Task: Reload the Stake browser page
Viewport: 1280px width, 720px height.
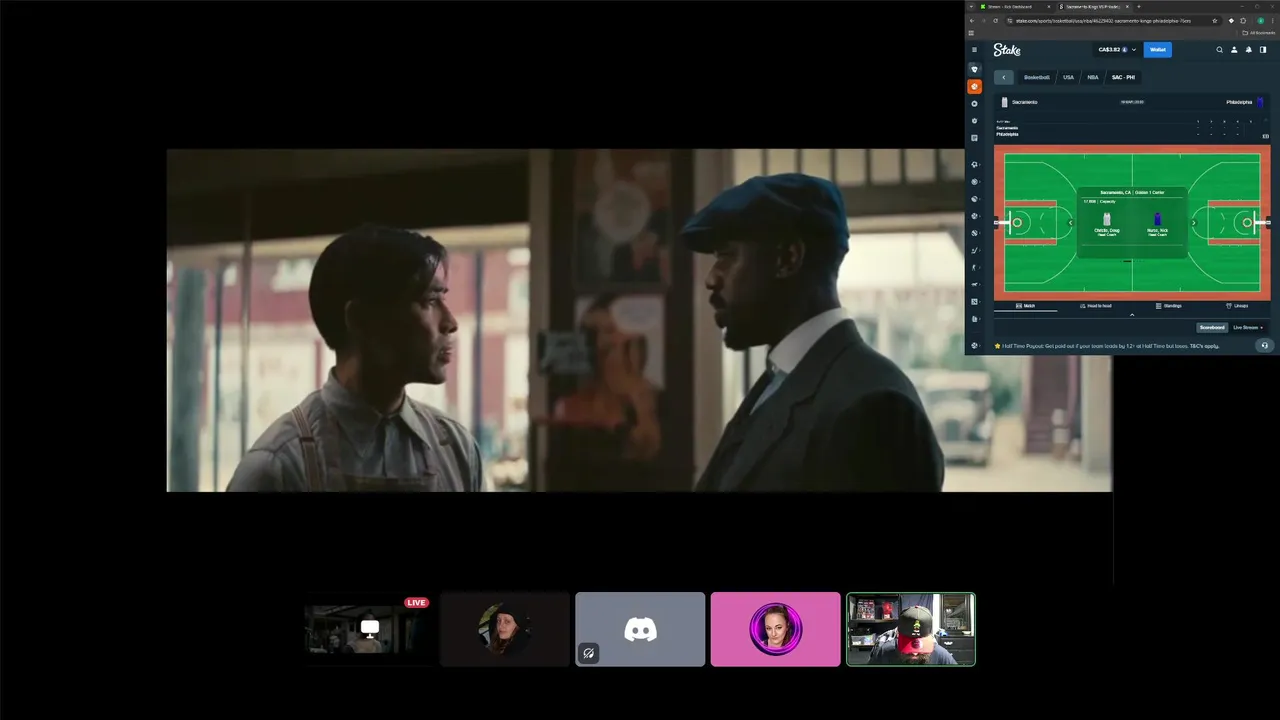Action: point(996,20)
